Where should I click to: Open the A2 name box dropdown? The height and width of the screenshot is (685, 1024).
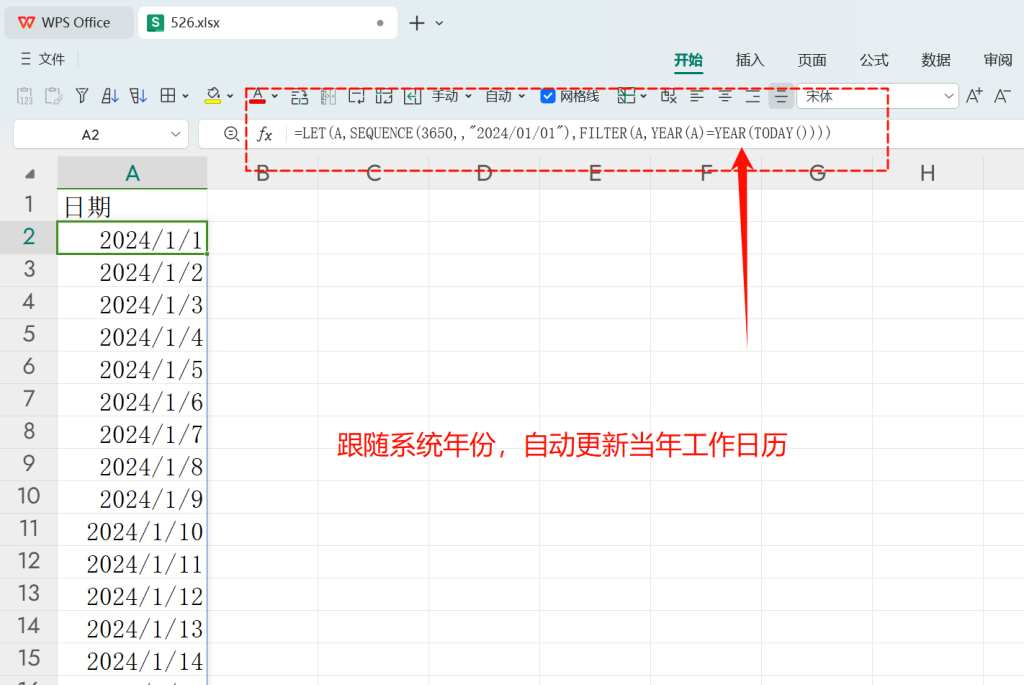(x=175, y=135)
